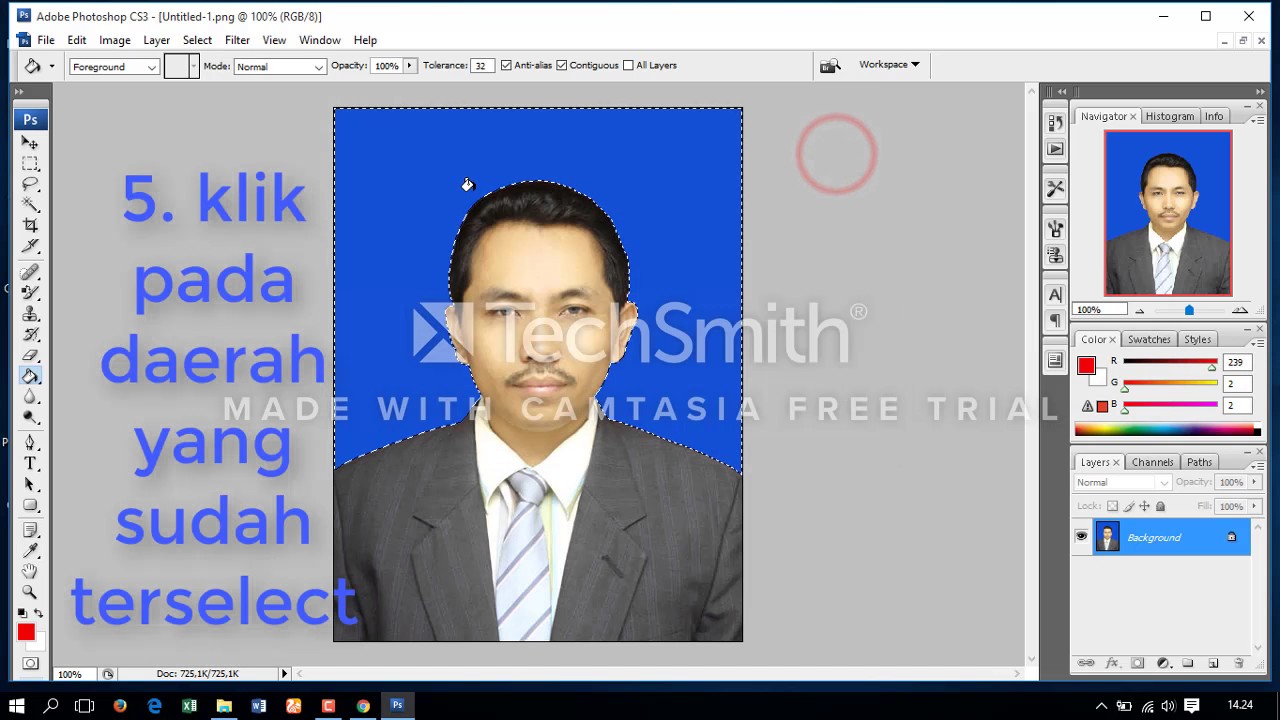Select the Rectangular Marquee tool
The image size is (1280, 720).
pos(30,164)
